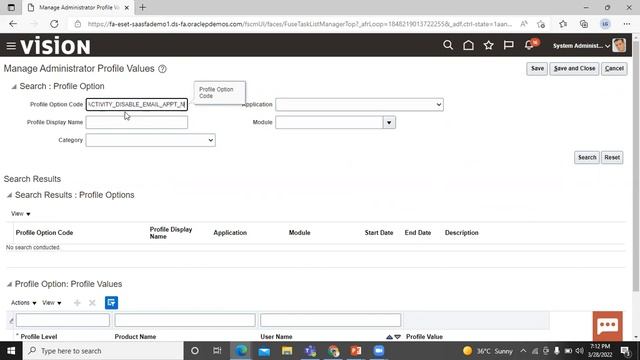
Task: Click the Profile Display Name field
Action: [x=137, y=122]
